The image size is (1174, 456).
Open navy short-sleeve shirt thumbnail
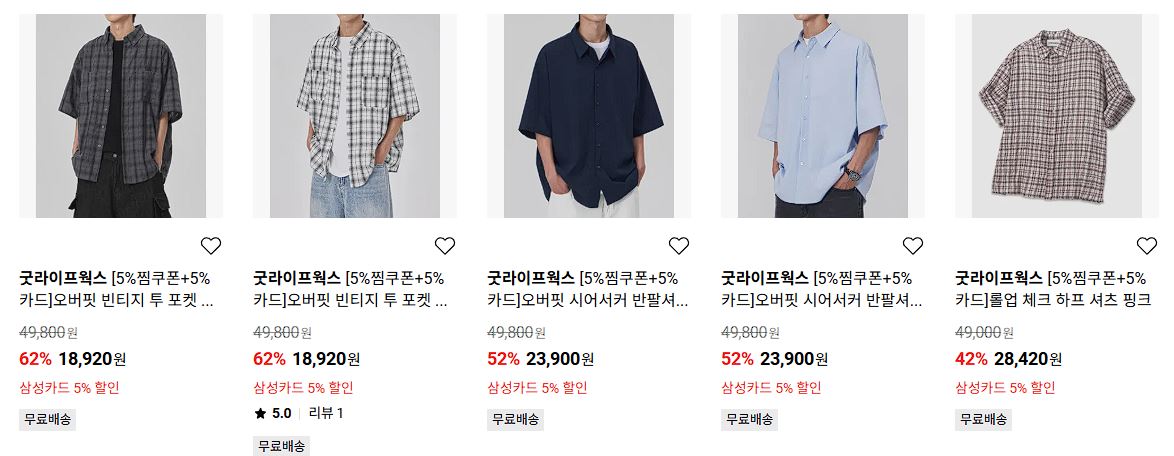[x=588, y=116]
